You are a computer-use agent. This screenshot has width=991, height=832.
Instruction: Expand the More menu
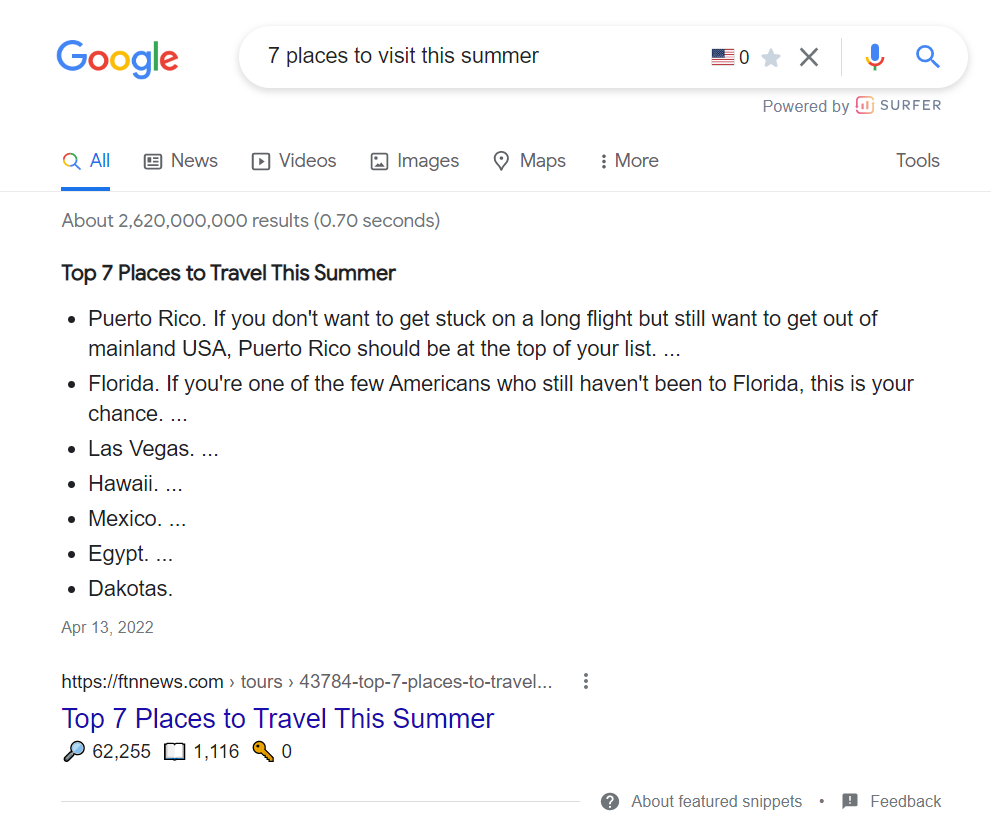pyautogui.click(x=628, y=161)
